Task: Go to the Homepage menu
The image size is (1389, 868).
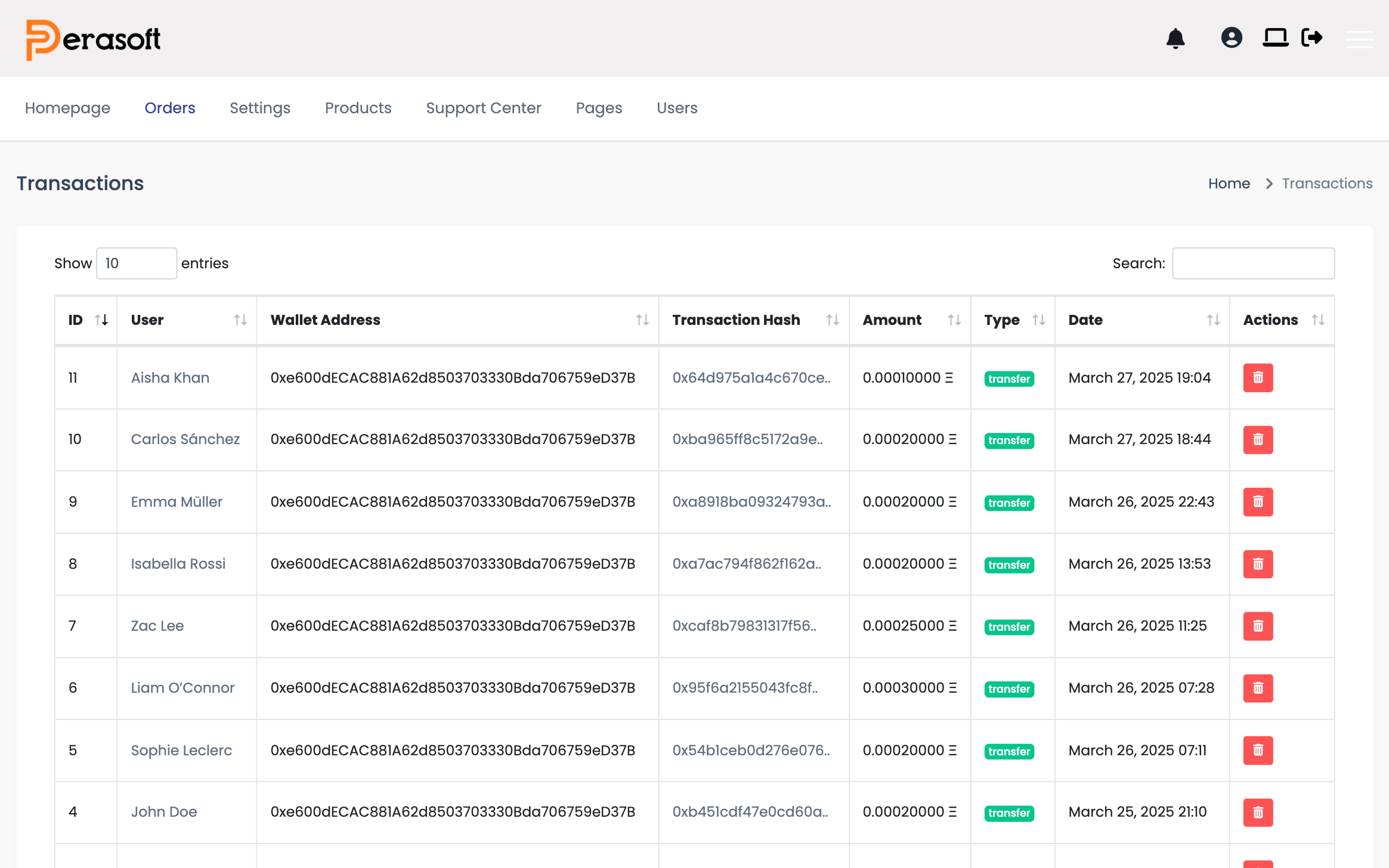Action: pos(67,108)
